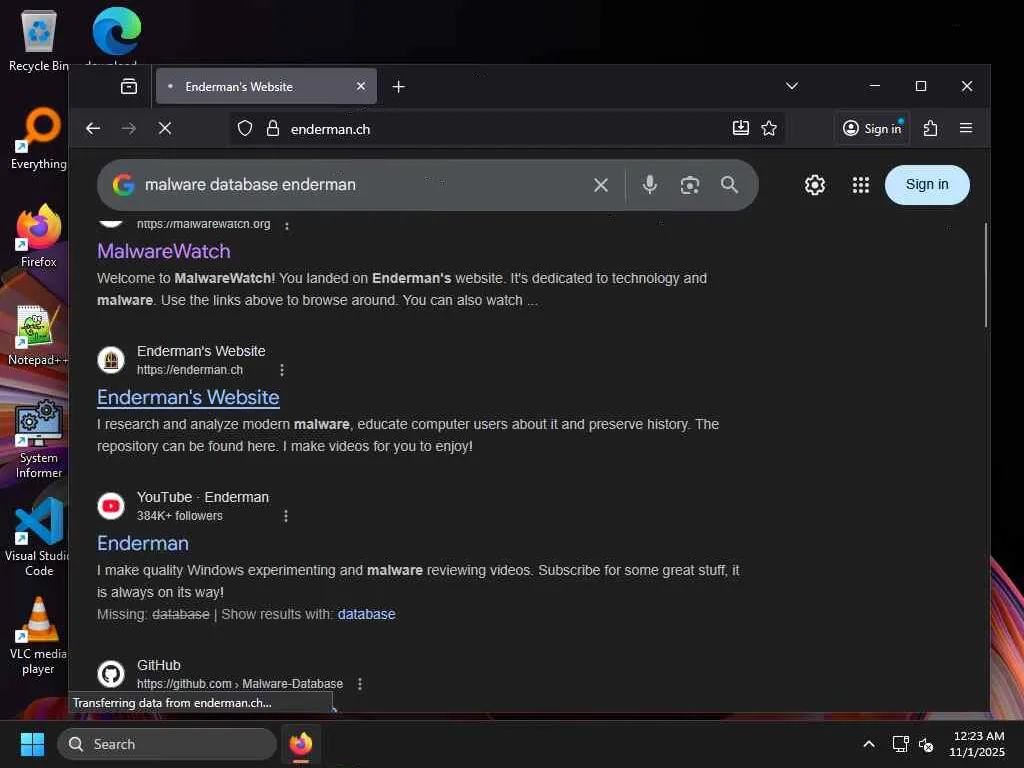1024x768 pixels.
Task: Click the enderman.ch address bar
Action: pos(507,129)
